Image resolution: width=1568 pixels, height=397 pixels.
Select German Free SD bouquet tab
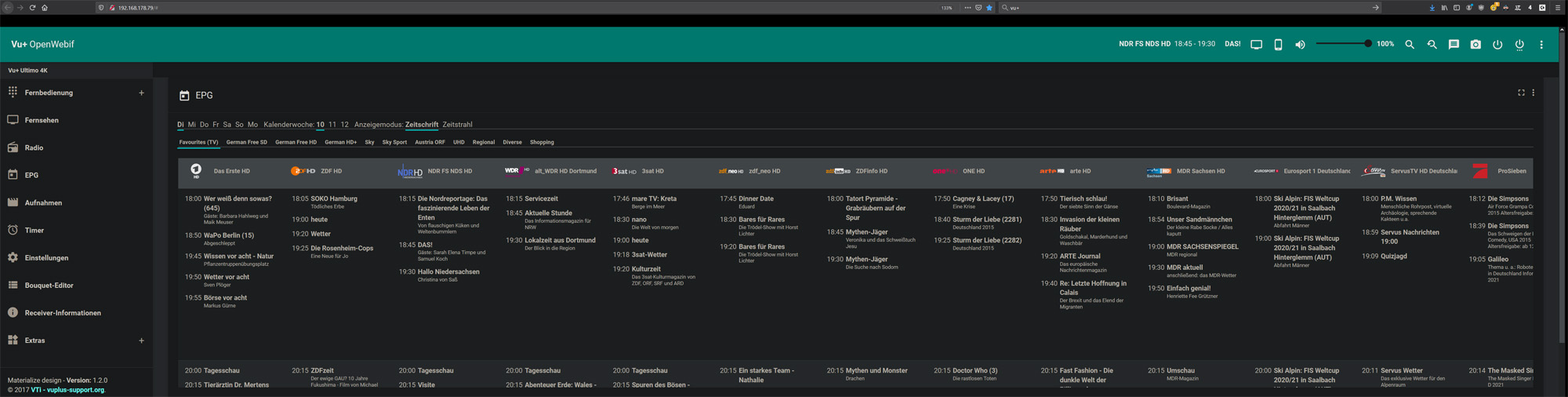tap(247, 142)
